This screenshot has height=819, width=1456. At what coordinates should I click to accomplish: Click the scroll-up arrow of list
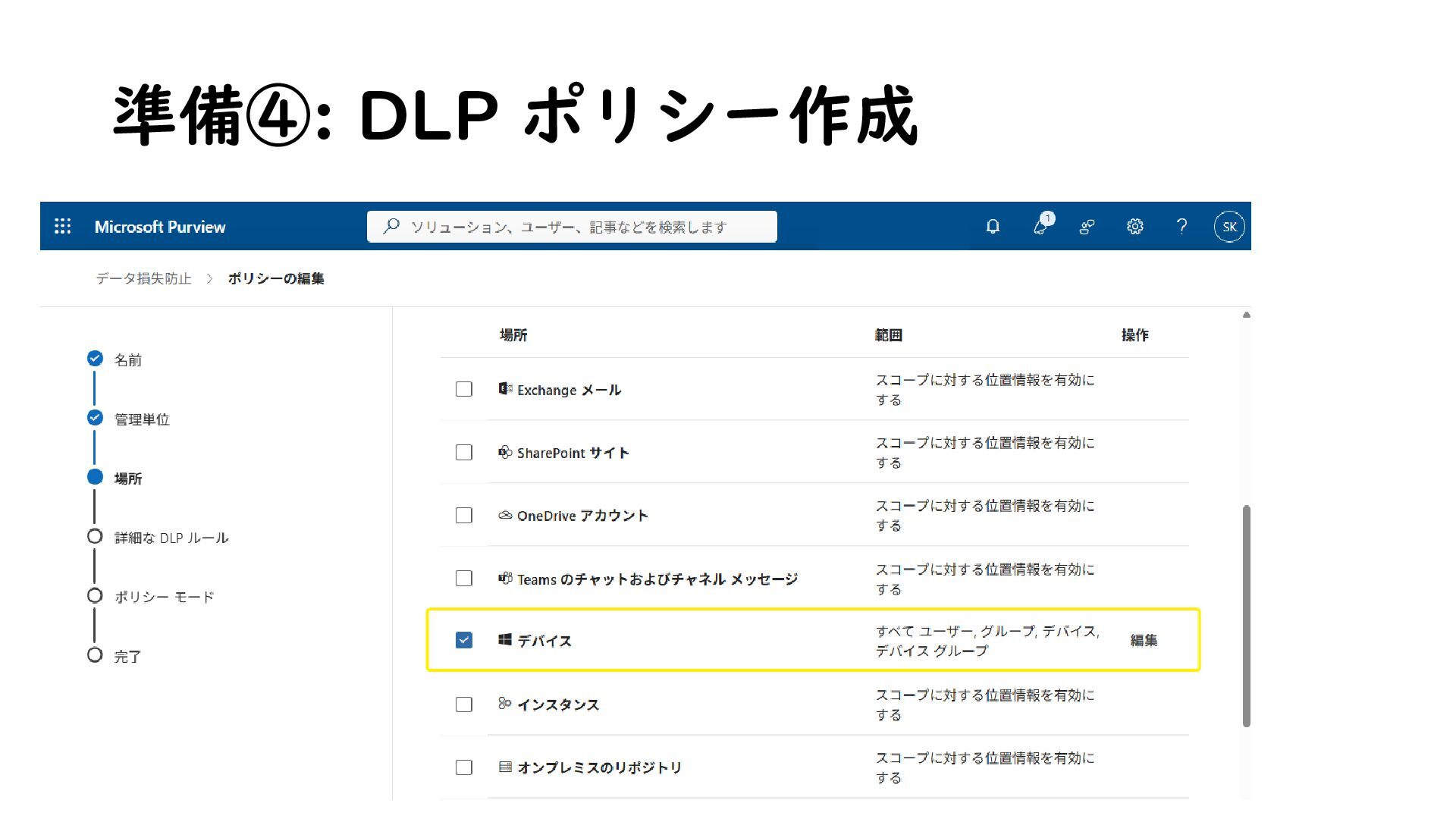pyautogui.click(x=1246, y=315)
